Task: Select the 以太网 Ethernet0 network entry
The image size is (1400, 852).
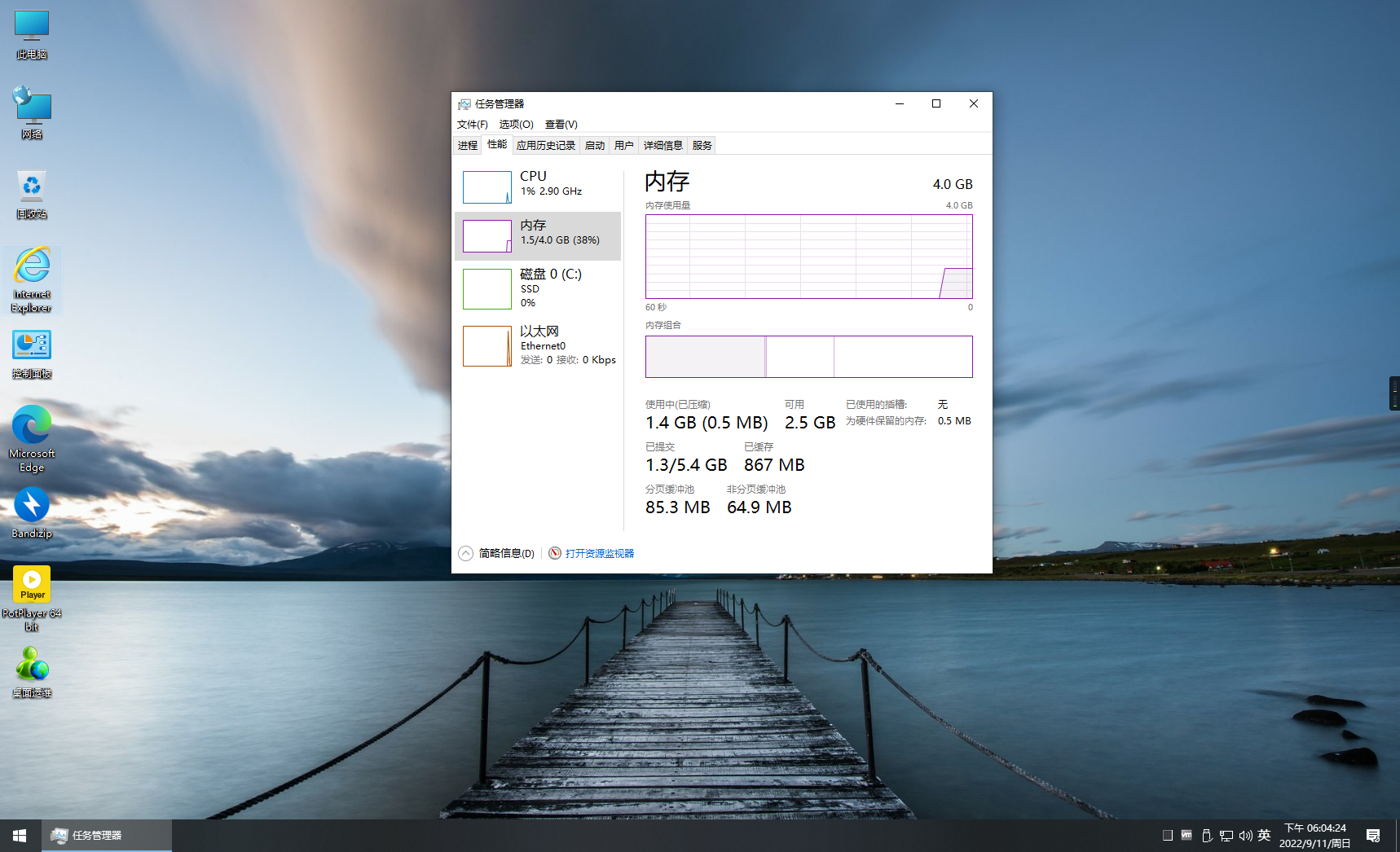Action: click(x=538, y=345)
